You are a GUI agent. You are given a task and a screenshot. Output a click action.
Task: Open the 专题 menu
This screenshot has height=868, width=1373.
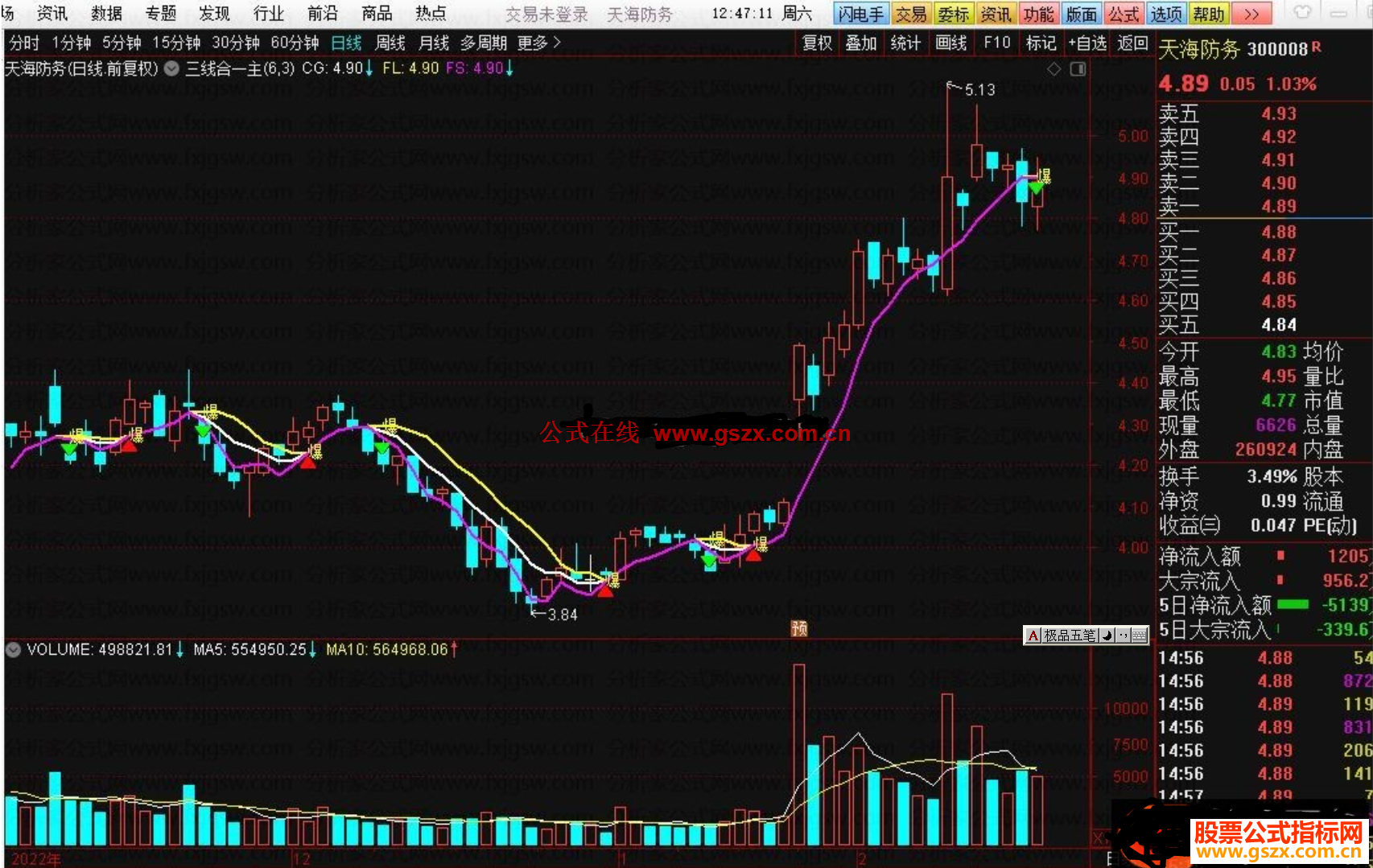[x=161, y=14]
